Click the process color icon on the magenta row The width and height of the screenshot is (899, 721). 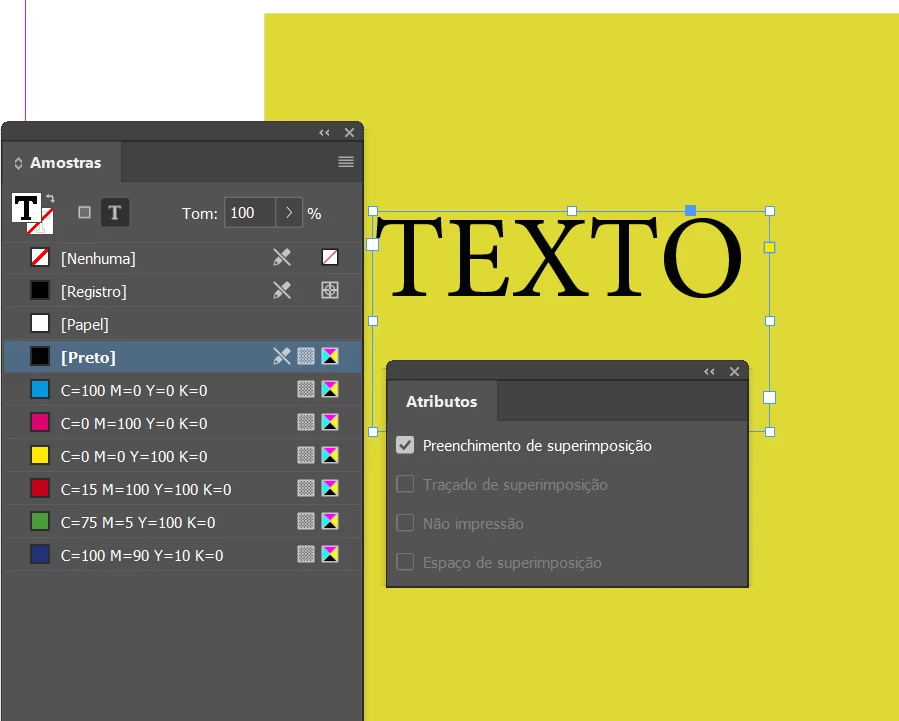[306, 422]
